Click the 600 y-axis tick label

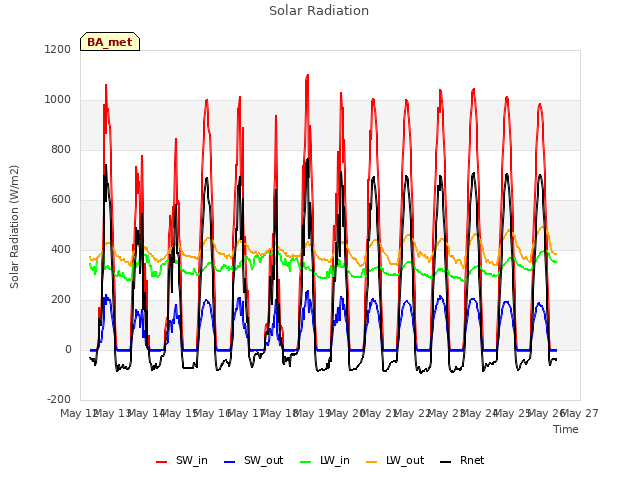point(61,200)
